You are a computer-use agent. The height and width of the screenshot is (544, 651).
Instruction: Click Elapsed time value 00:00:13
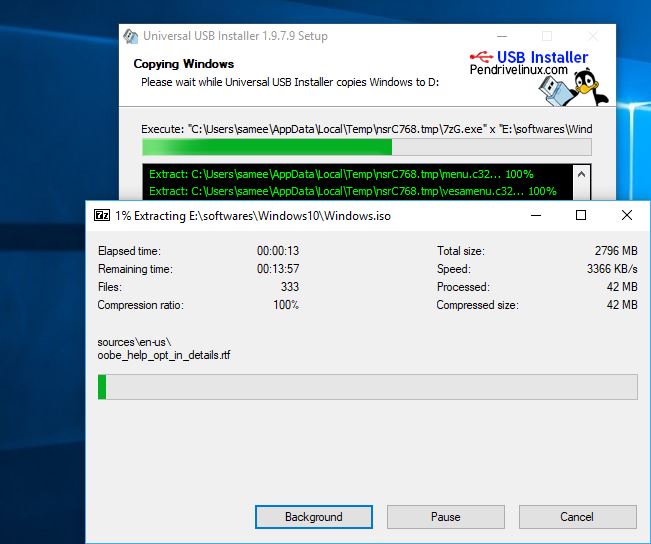click(x=278, y=251)
